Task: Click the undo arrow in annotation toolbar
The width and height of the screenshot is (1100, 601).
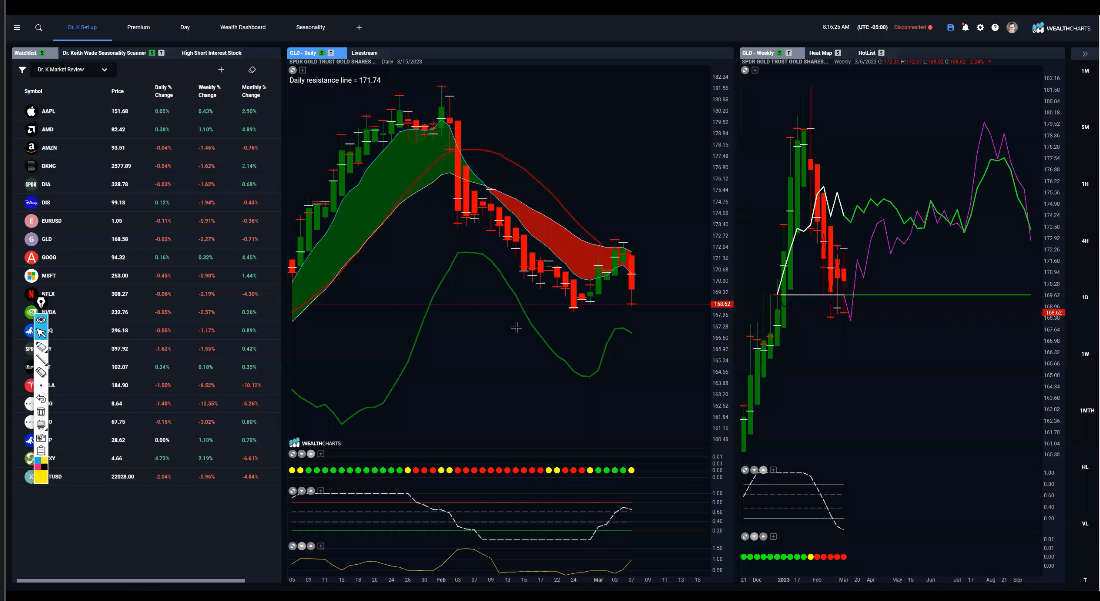Action: point(41,399)
